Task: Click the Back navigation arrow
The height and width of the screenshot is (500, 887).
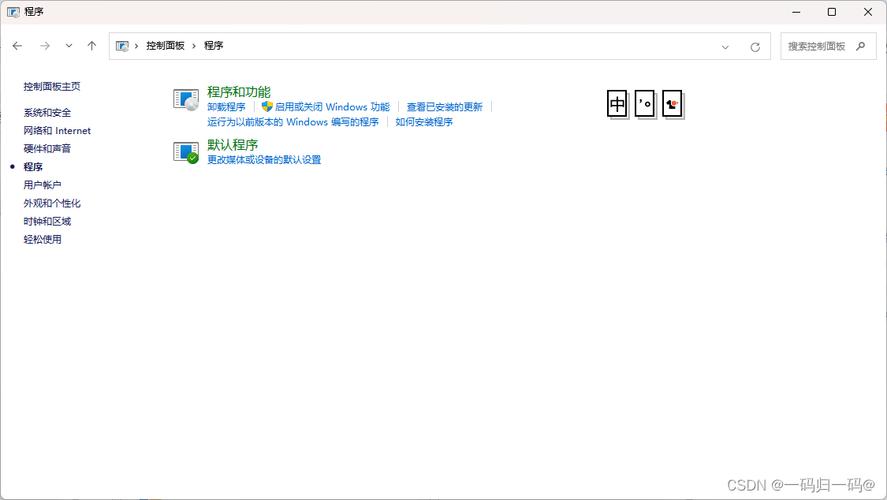Action: (x=18, y=46)
